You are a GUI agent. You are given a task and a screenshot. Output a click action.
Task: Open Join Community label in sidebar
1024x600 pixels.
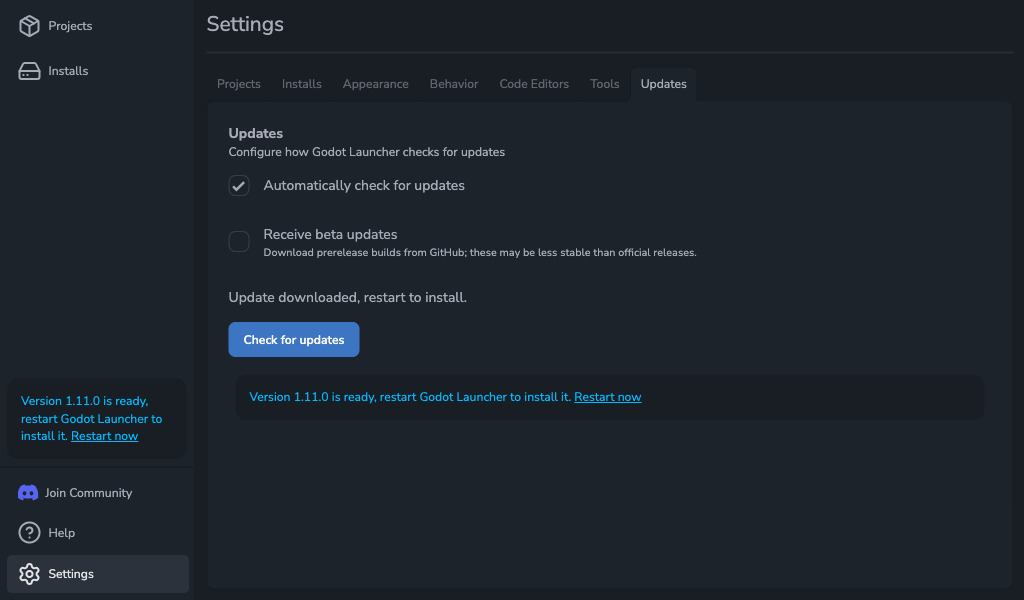tap(88, 493)
